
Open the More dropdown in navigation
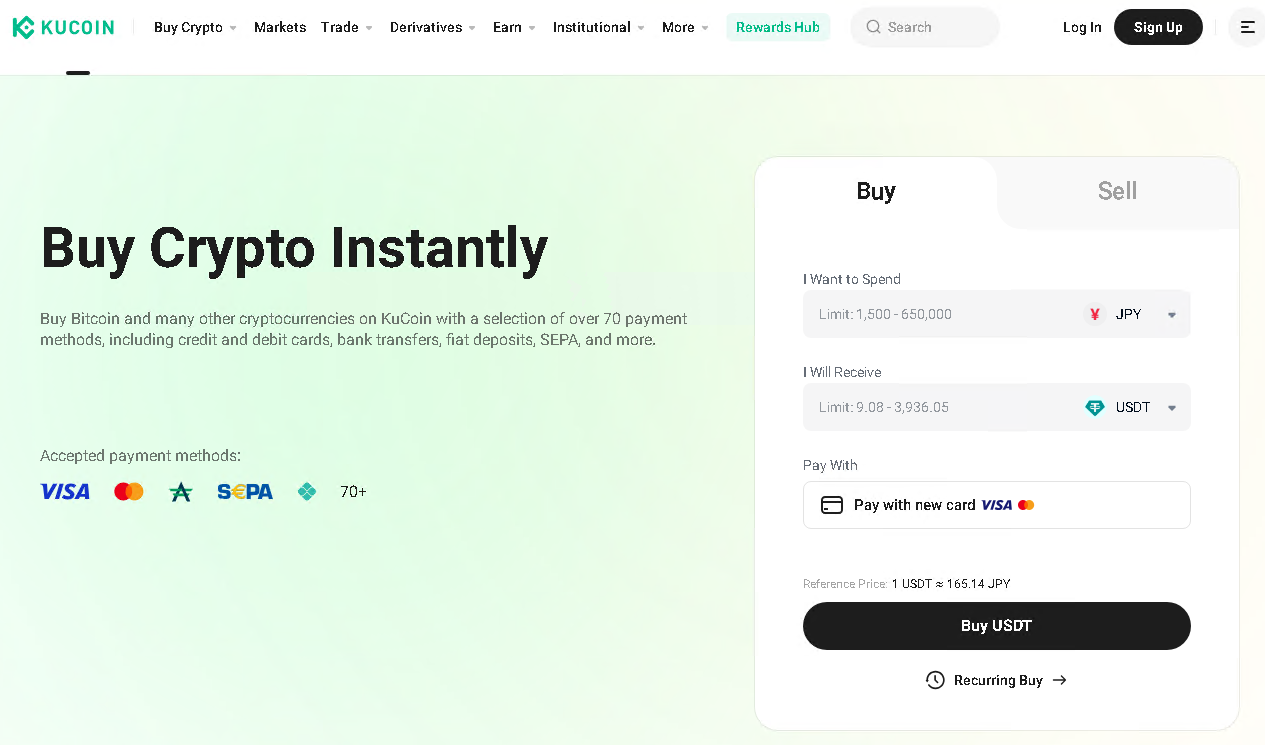[685, 27]
